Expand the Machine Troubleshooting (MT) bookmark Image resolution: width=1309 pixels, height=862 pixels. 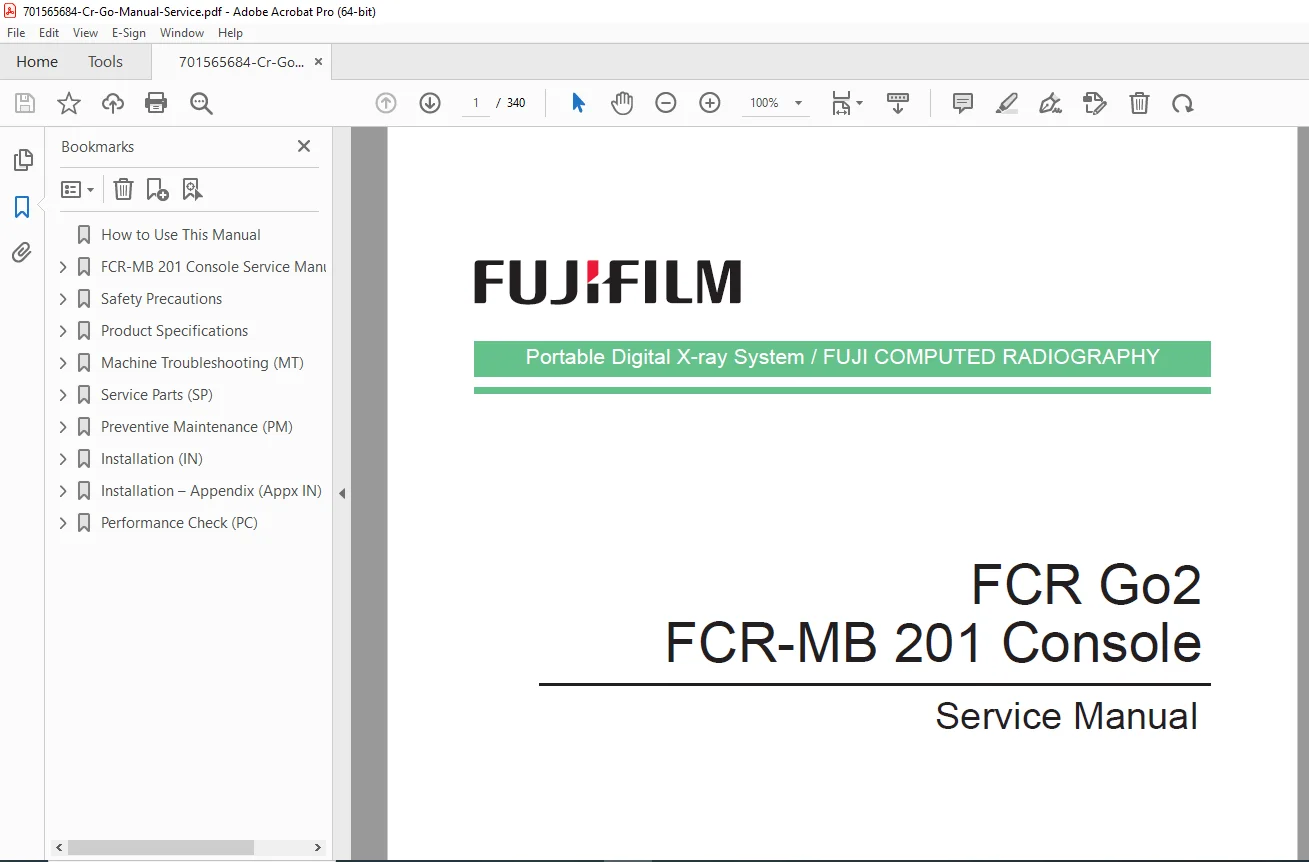(63, 363)
